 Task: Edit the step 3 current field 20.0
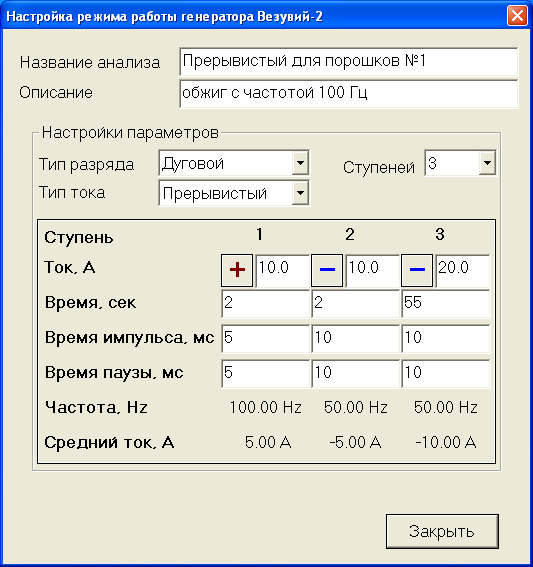click(462, 270)
